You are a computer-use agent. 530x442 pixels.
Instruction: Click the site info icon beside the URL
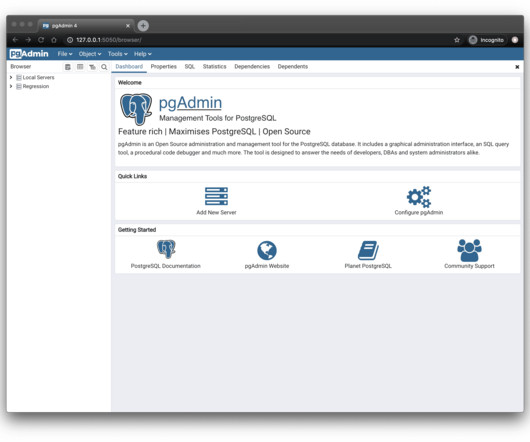70,40
